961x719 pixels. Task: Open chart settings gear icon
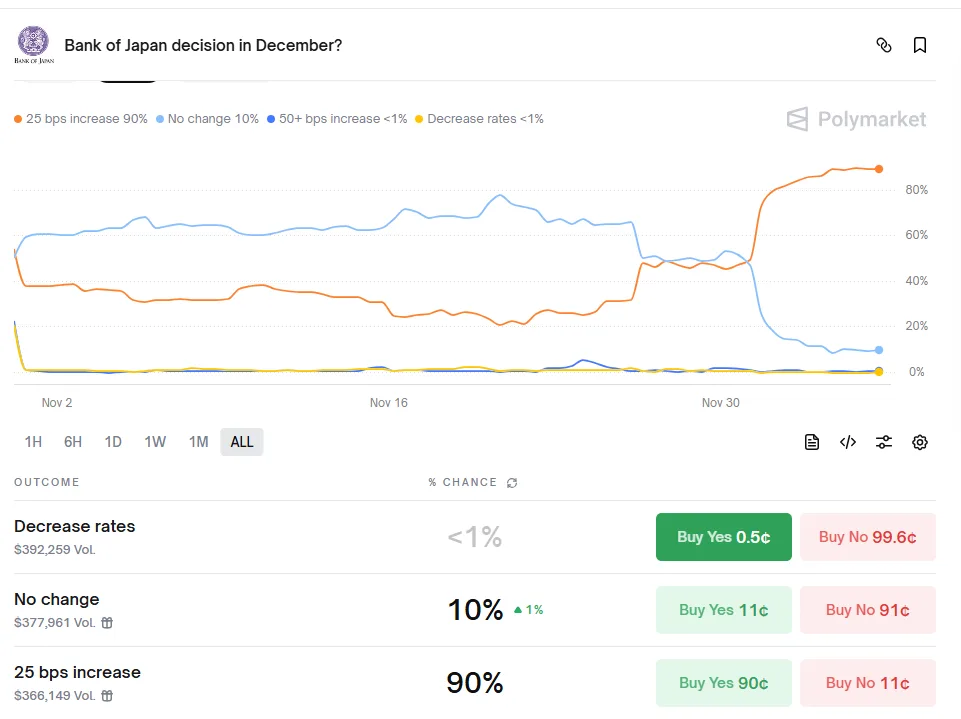pyautogui.click(x=920, y=442)
